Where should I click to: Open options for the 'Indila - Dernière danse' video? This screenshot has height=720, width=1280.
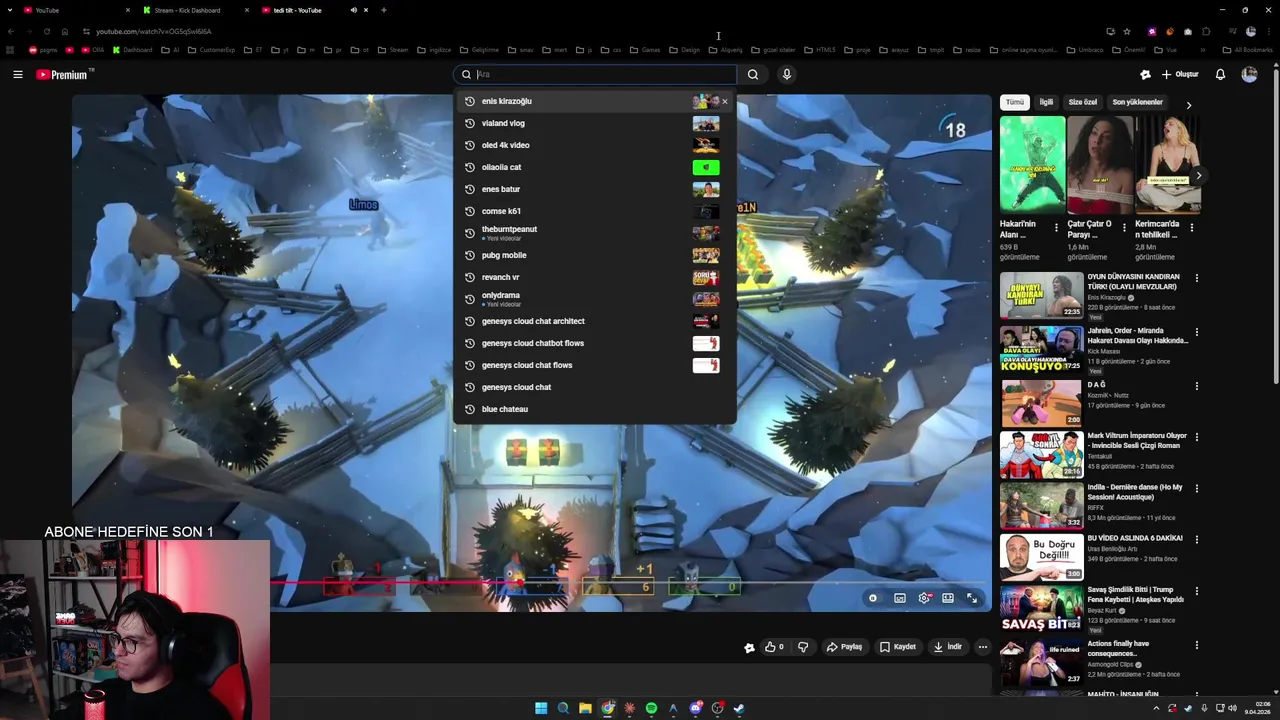(x=1197, y=489)
